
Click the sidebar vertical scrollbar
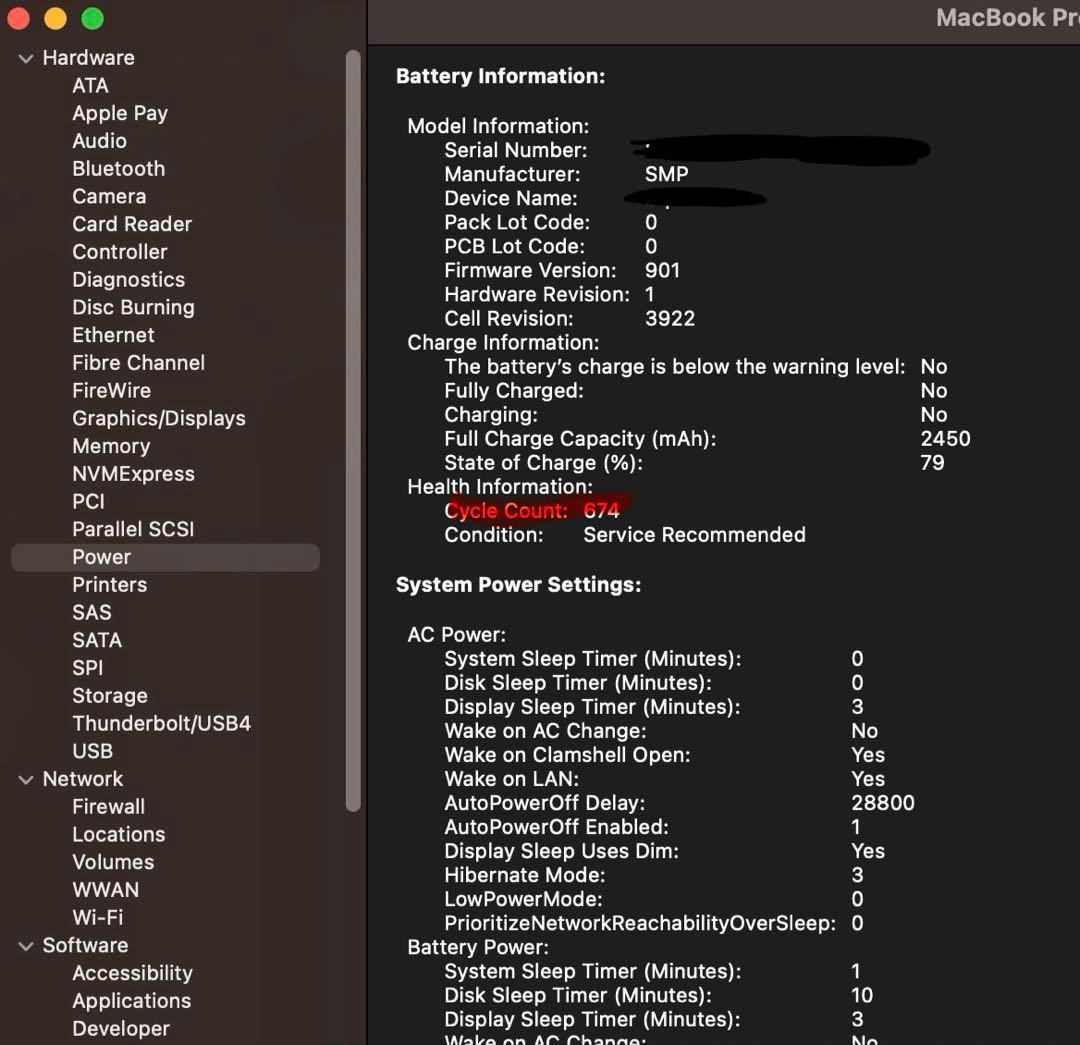pos(352,430)
